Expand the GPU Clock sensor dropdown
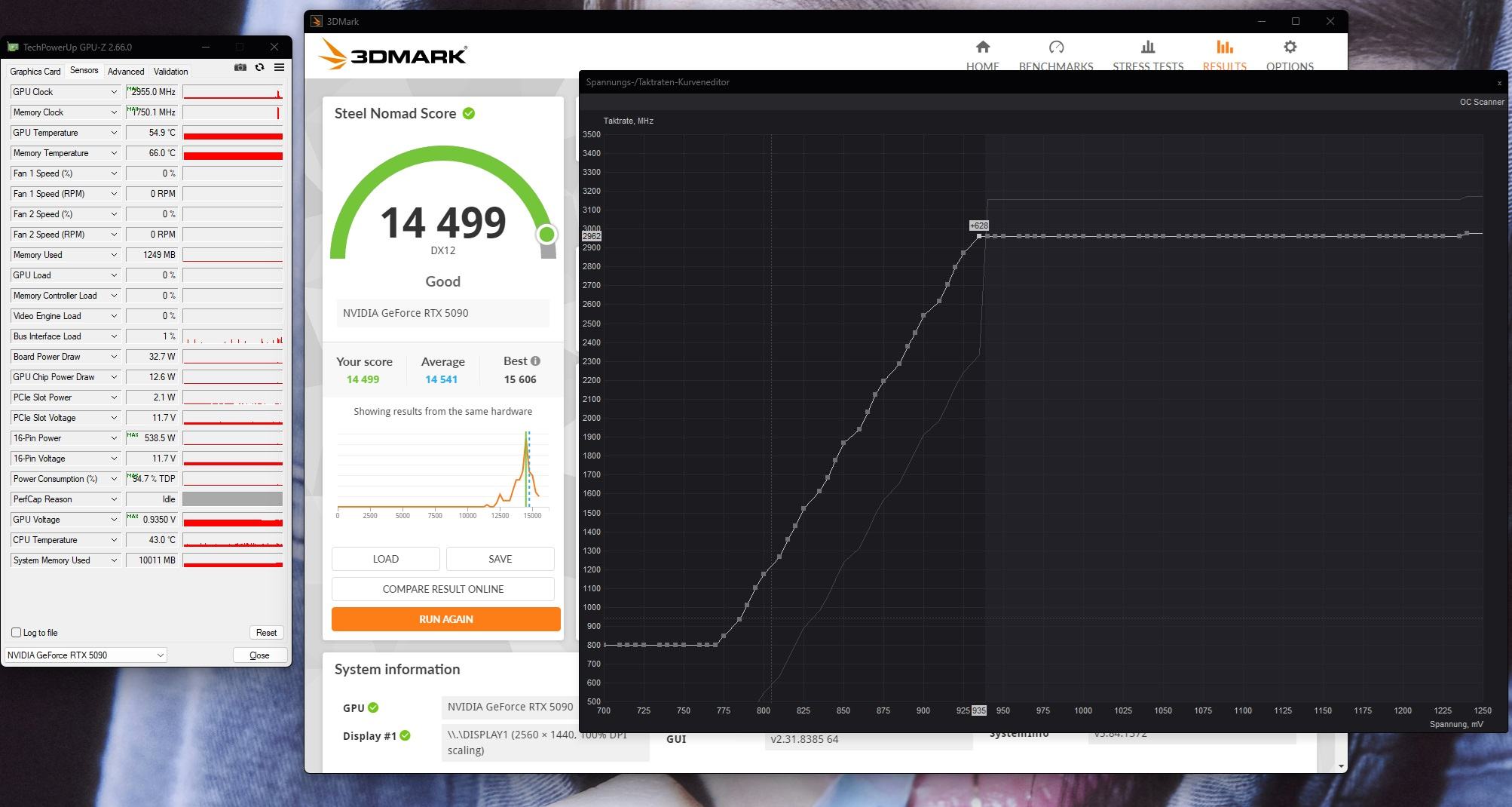This screenshot has width=1512, height=807. coord(114,92)
